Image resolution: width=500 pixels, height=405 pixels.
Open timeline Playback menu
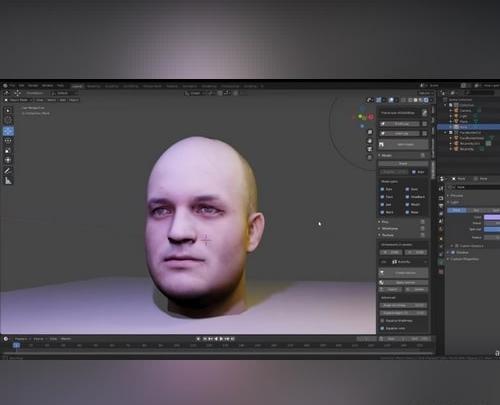(x=22, y=339)
